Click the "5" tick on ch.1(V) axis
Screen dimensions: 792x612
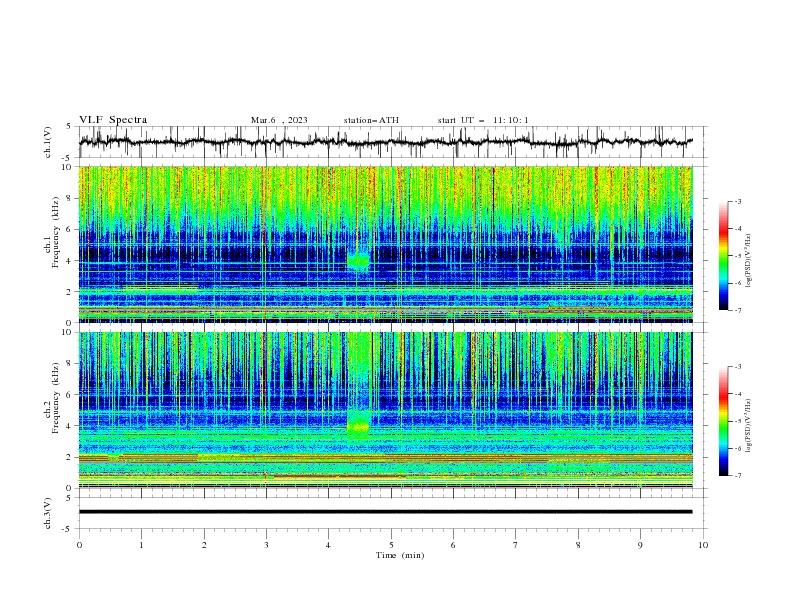pos(70,127)
